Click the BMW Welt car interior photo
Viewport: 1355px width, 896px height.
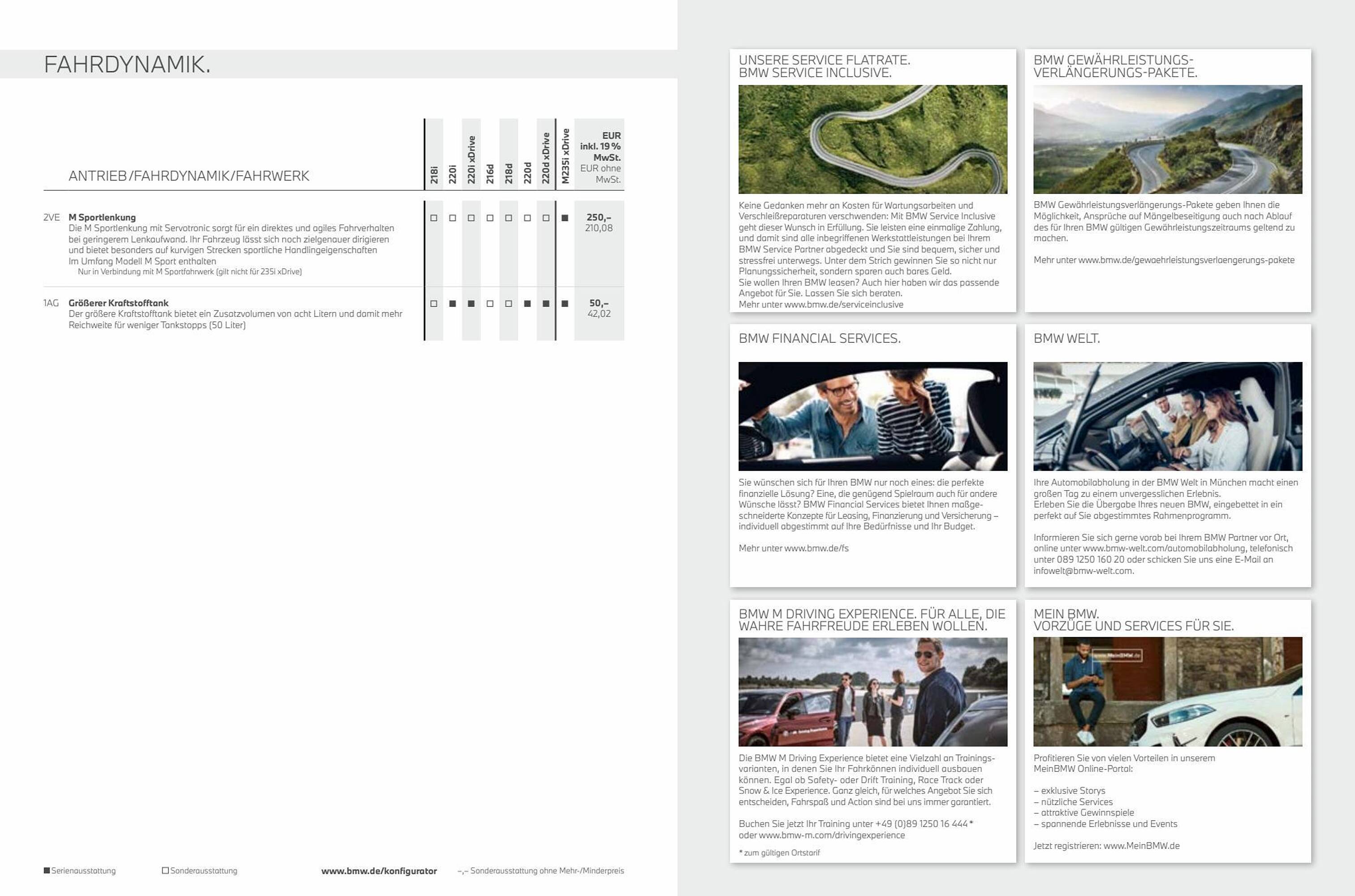tap(1168, 416)
